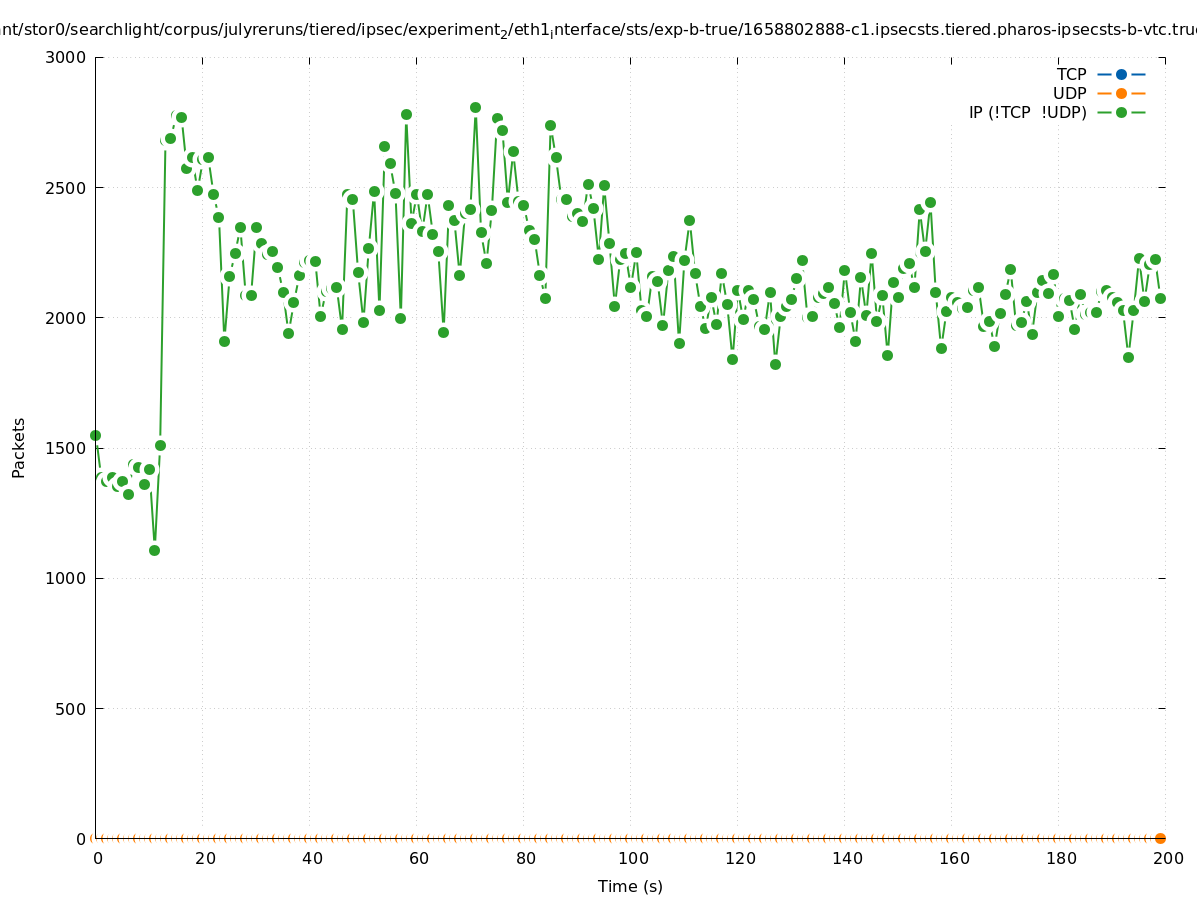Click the 1500 tick label on y-axis
1197x900 pixels.
pos(66,448)
